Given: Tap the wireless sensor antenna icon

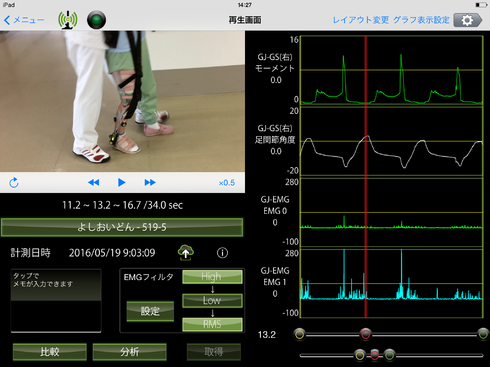Looking at the screenshot, I should point(68,20).
